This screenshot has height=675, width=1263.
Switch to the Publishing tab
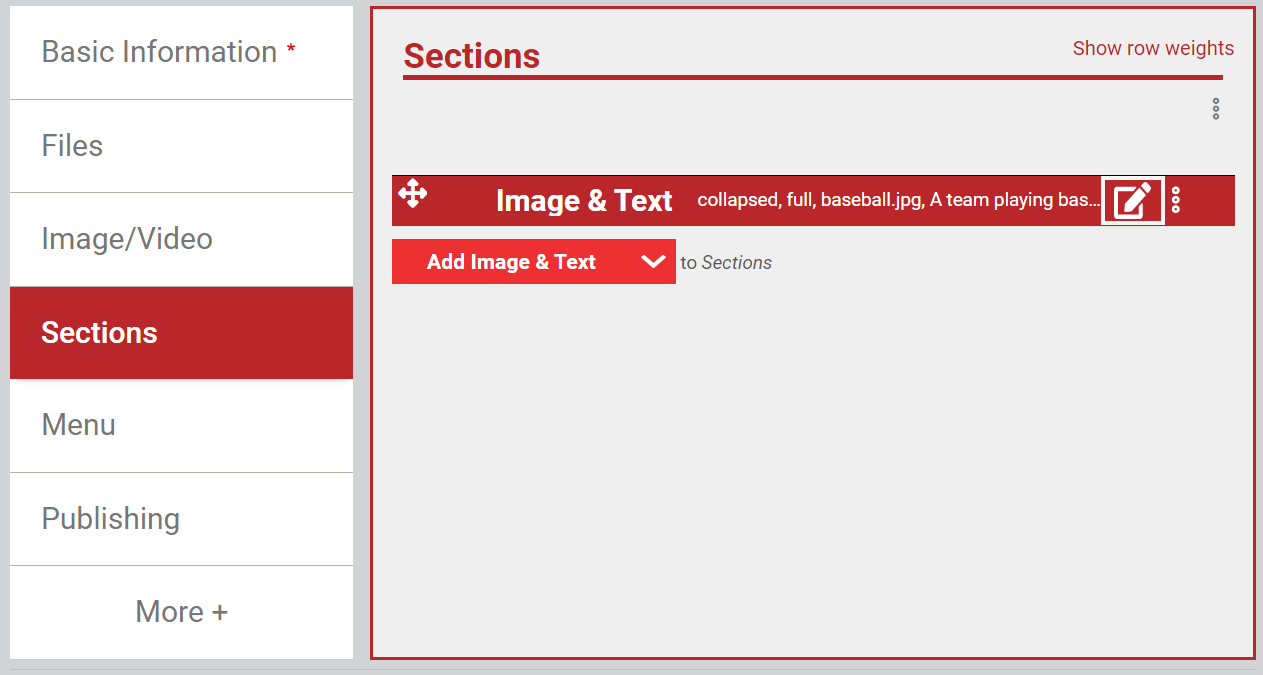coord(182,519)
